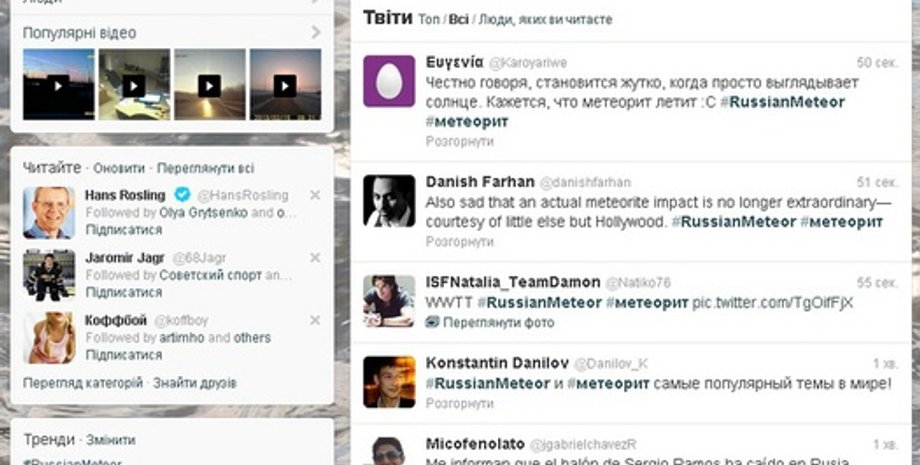
Task: Click Konstantin Danilov's profile photo
Action: click(389, 381)
